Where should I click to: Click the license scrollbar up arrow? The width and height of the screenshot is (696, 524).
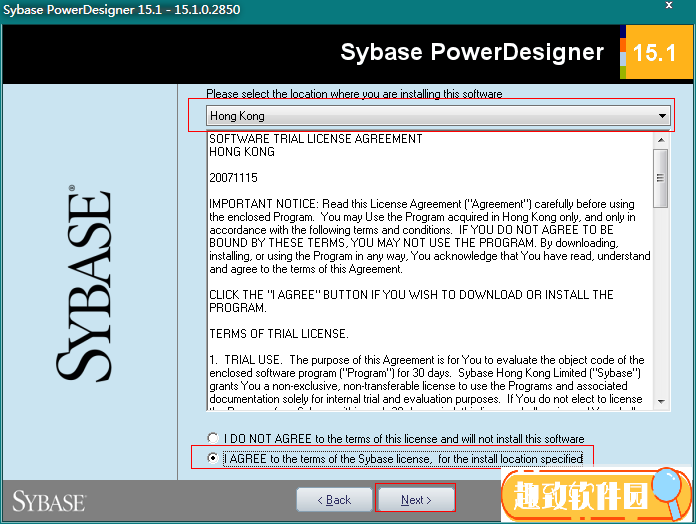[661, 140]
